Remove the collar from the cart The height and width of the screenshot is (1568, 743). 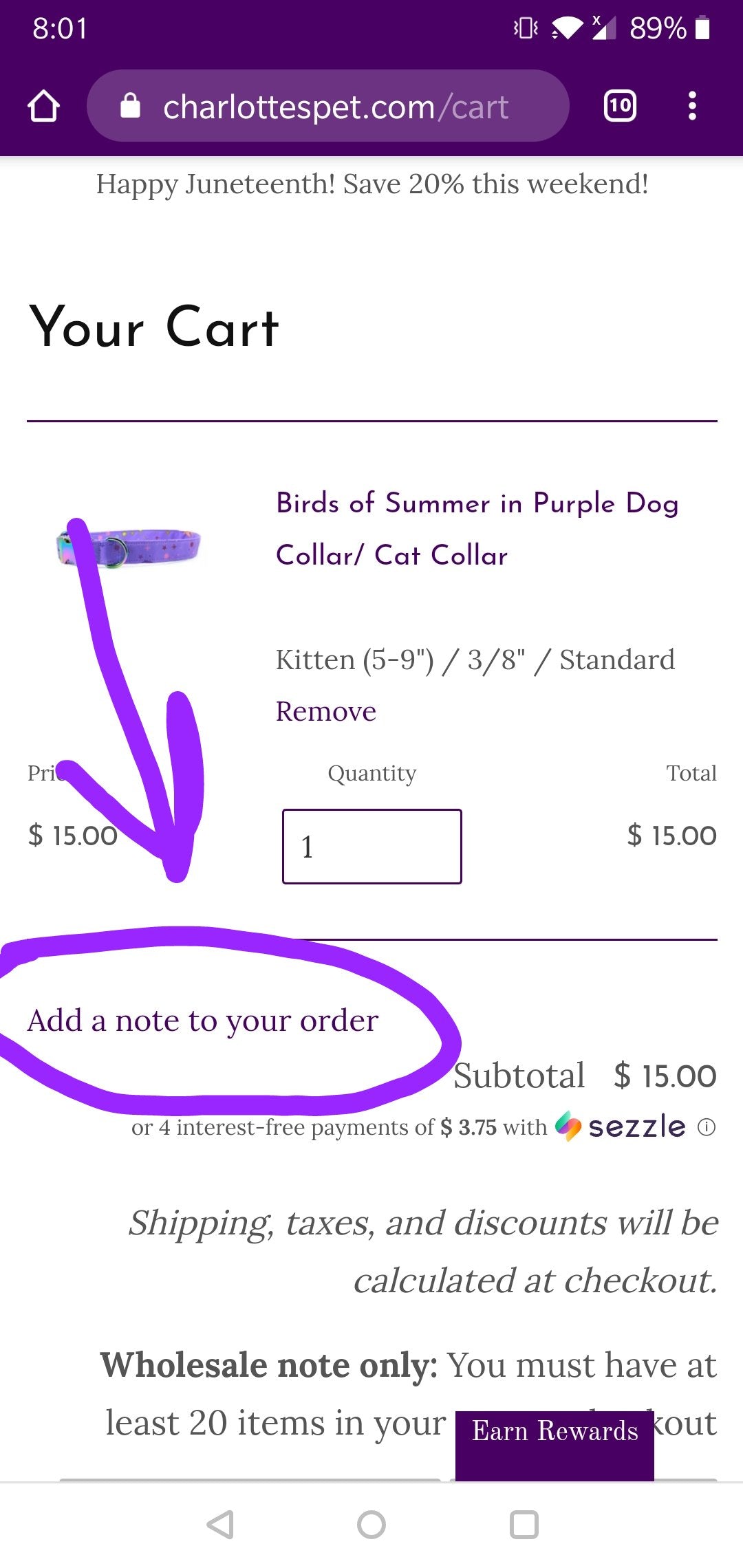click(x=325, y=711)
